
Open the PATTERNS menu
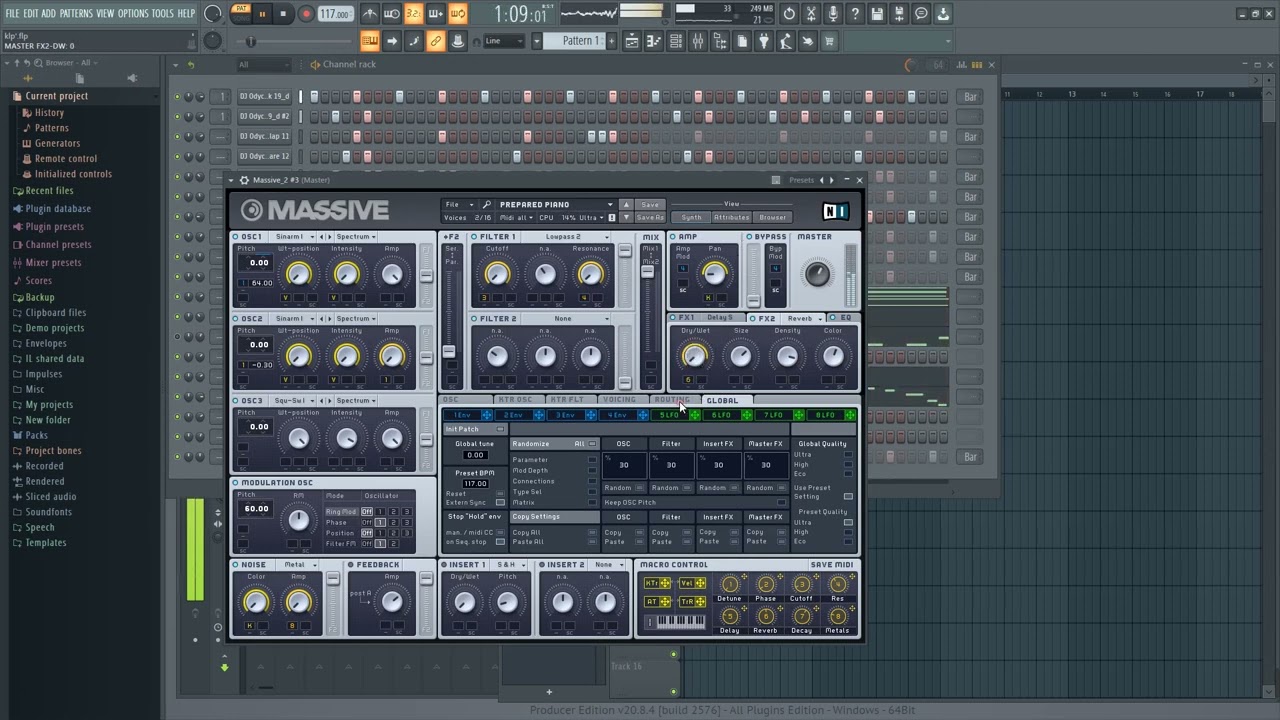point(76,13)
